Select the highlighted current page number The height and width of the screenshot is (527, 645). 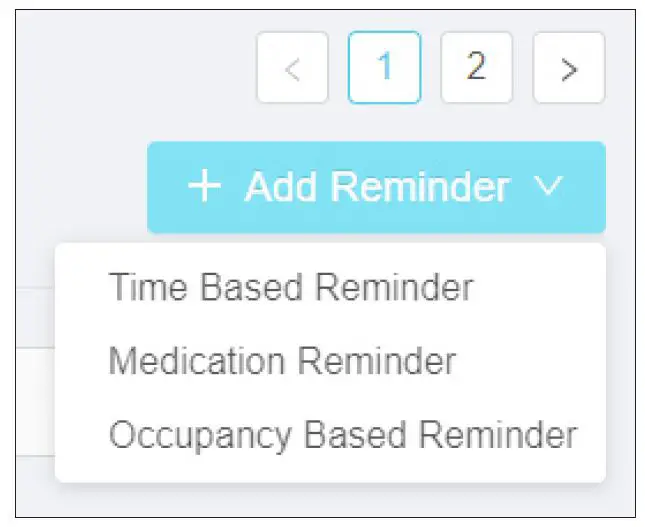pyautogui.click(x=384, y=68)
